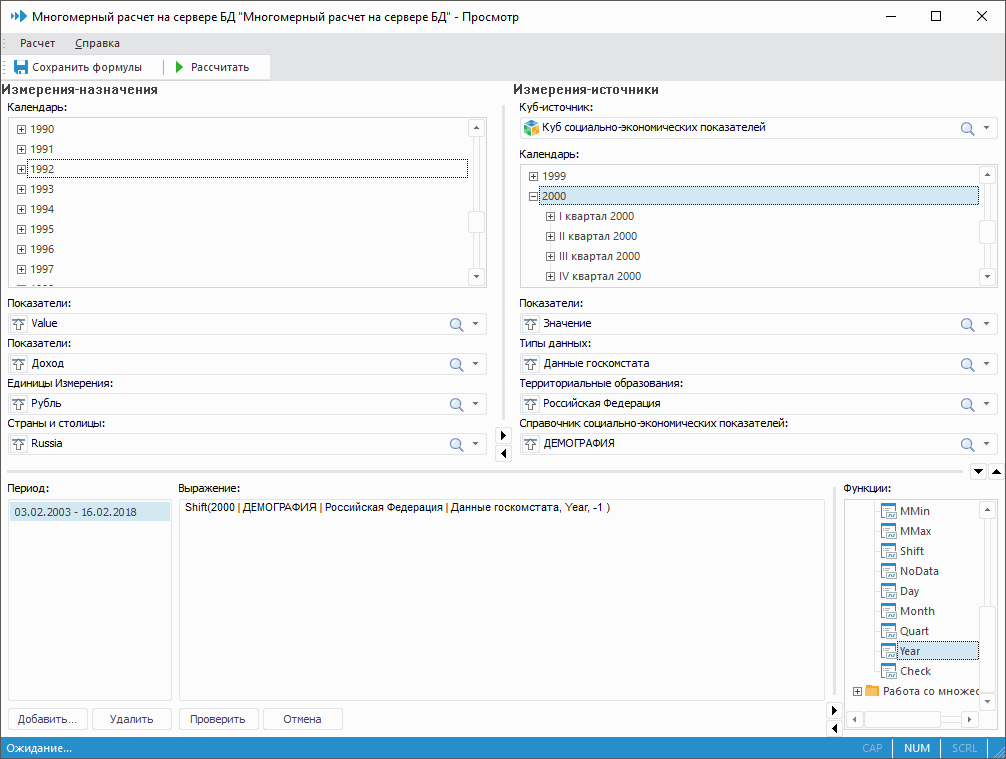Image resolution: width=1006 pixels, height=759 pixels.
Task: Click the Проверить button
Action: pos(219,719)
